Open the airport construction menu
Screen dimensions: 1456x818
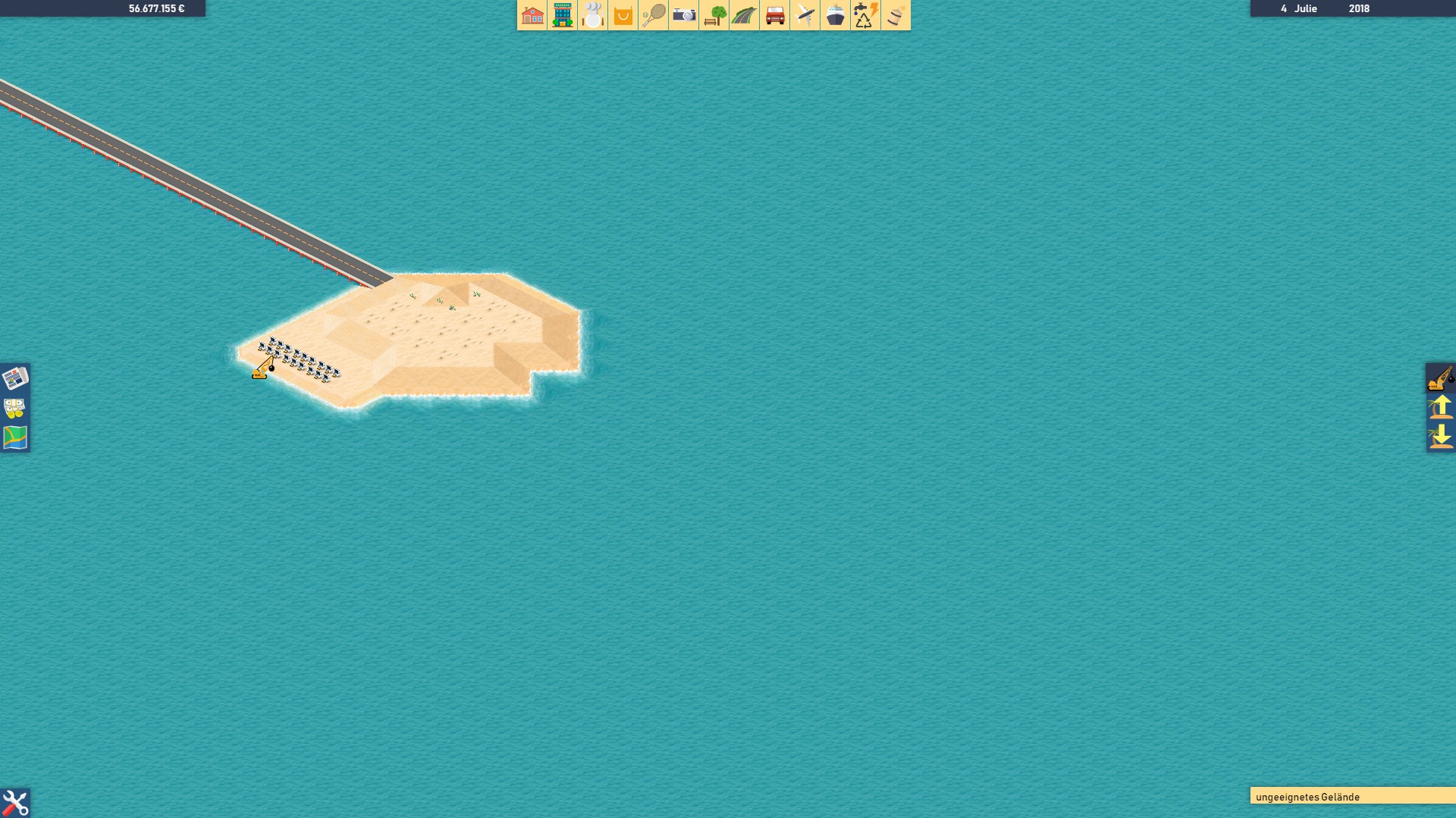click(x=805, y=14)
